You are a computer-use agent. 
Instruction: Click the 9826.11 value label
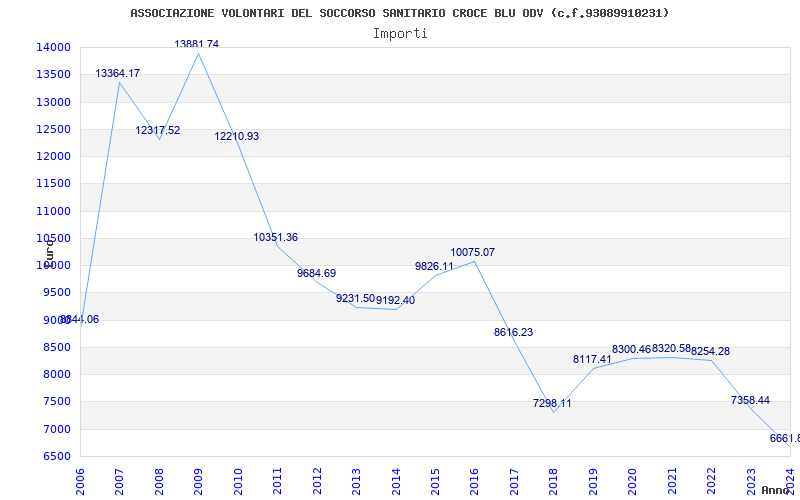click(x=434, y=267)
